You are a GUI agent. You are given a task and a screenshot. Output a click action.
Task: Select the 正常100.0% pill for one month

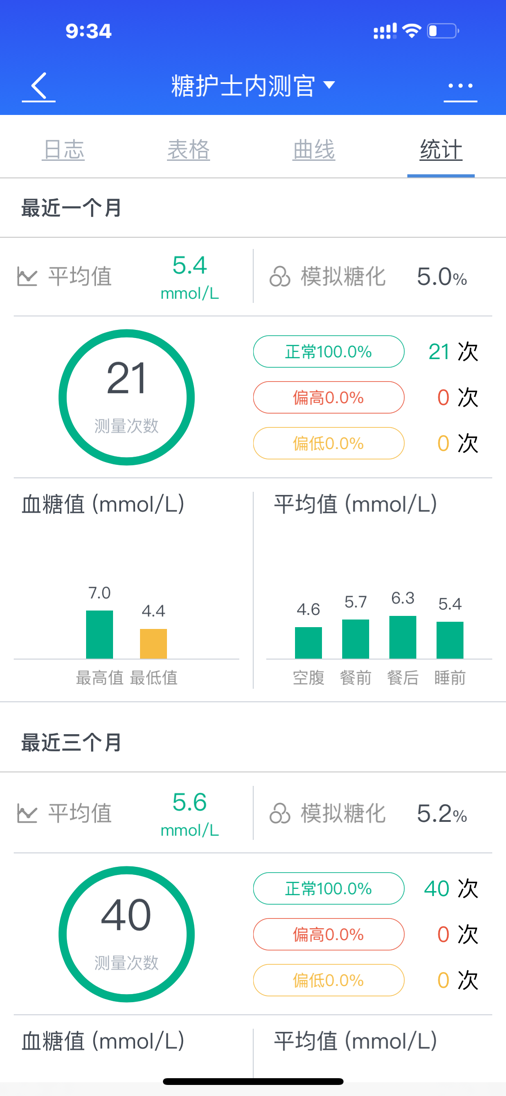pos(328,352)
